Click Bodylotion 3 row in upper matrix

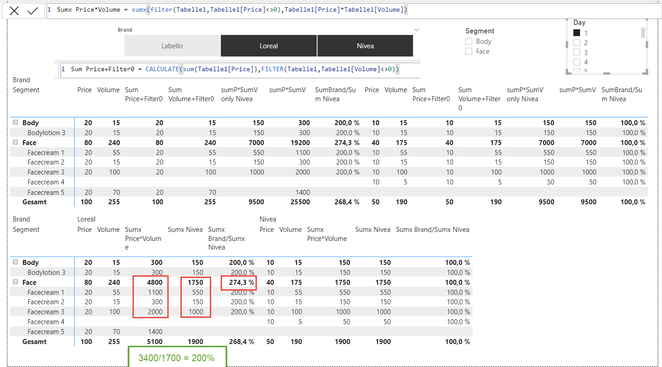click(x=329, y=133)
